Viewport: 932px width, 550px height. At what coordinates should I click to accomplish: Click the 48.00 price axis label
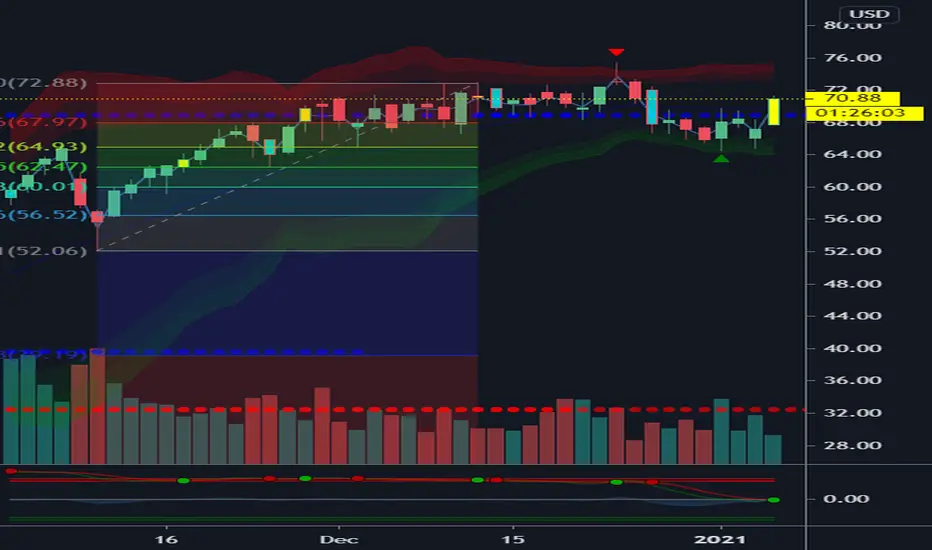click(x=852, y=284)
